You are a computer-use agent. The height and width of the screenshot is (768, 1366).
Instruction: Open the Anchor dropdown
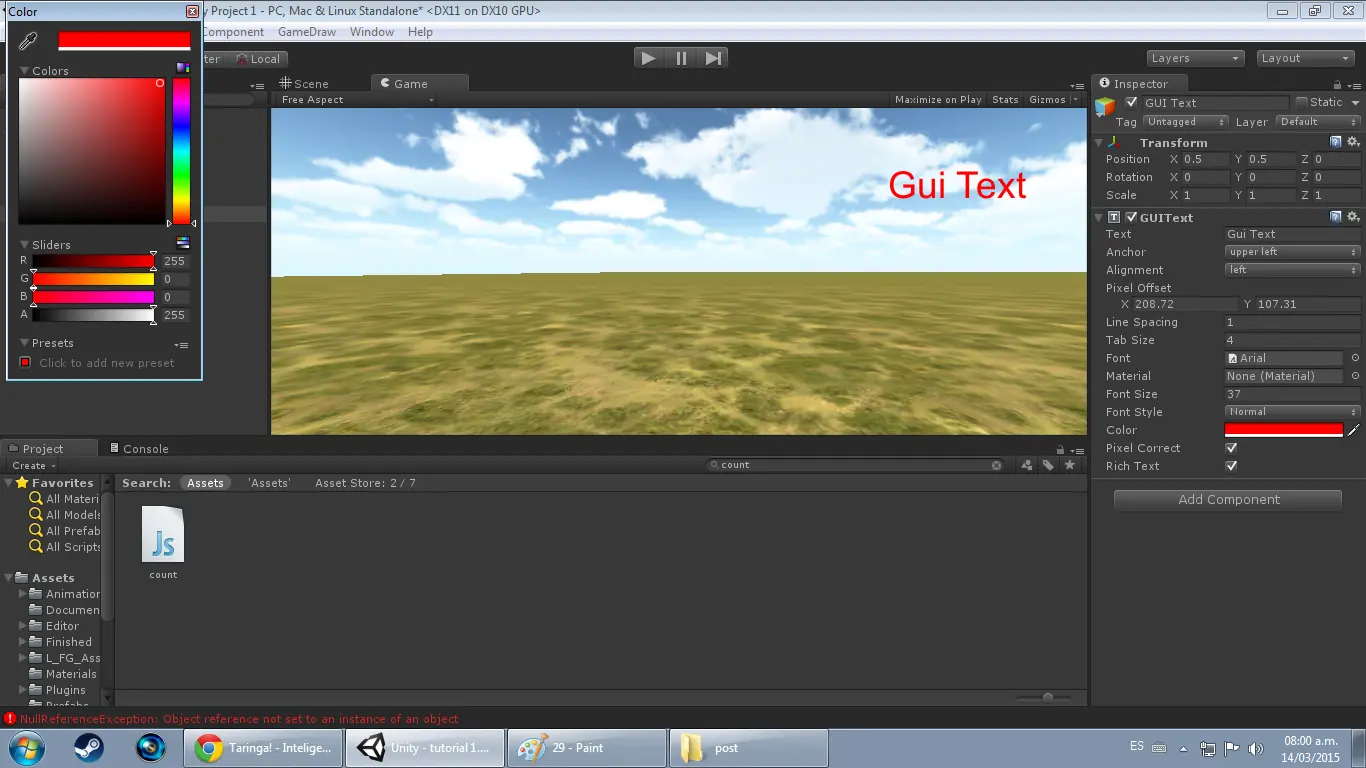coord(1293,252)
